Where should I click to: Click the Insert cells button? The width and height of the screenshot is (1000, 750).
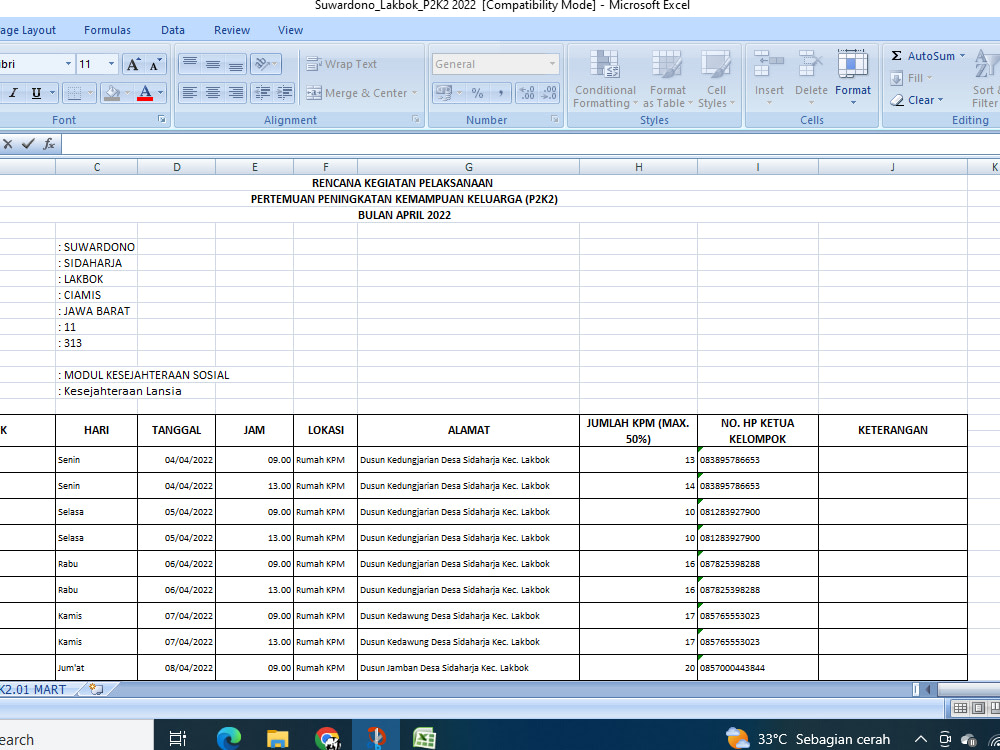768,79
